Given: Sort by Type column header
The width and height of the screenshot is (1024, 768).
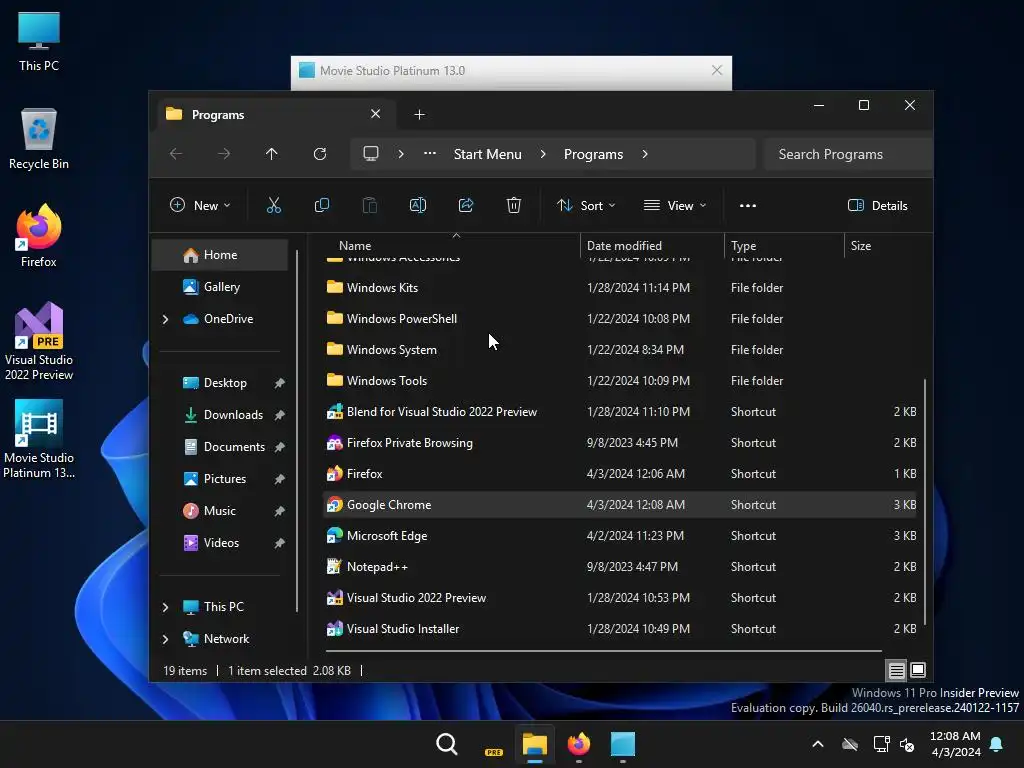Looking at the screenshot, I should click(784, 246).
